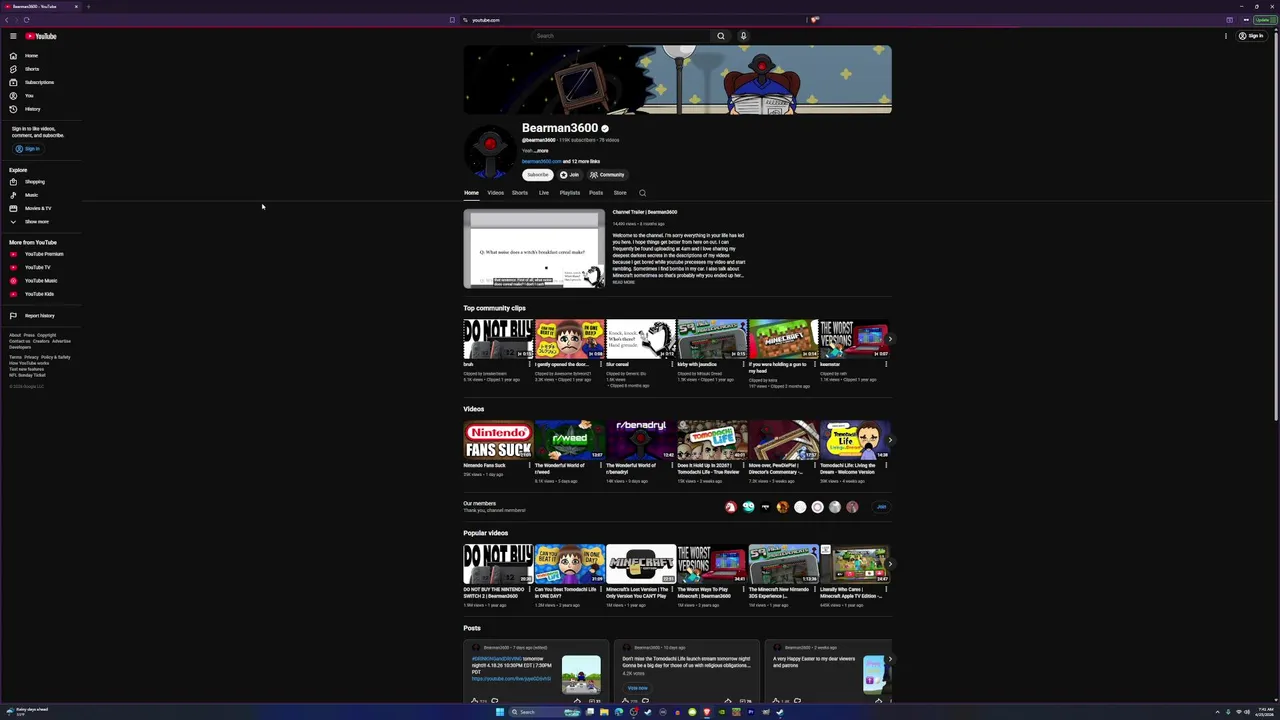Click Vote now on the Tomodachi Life post

pyautogui.click(x=637, y=688)
